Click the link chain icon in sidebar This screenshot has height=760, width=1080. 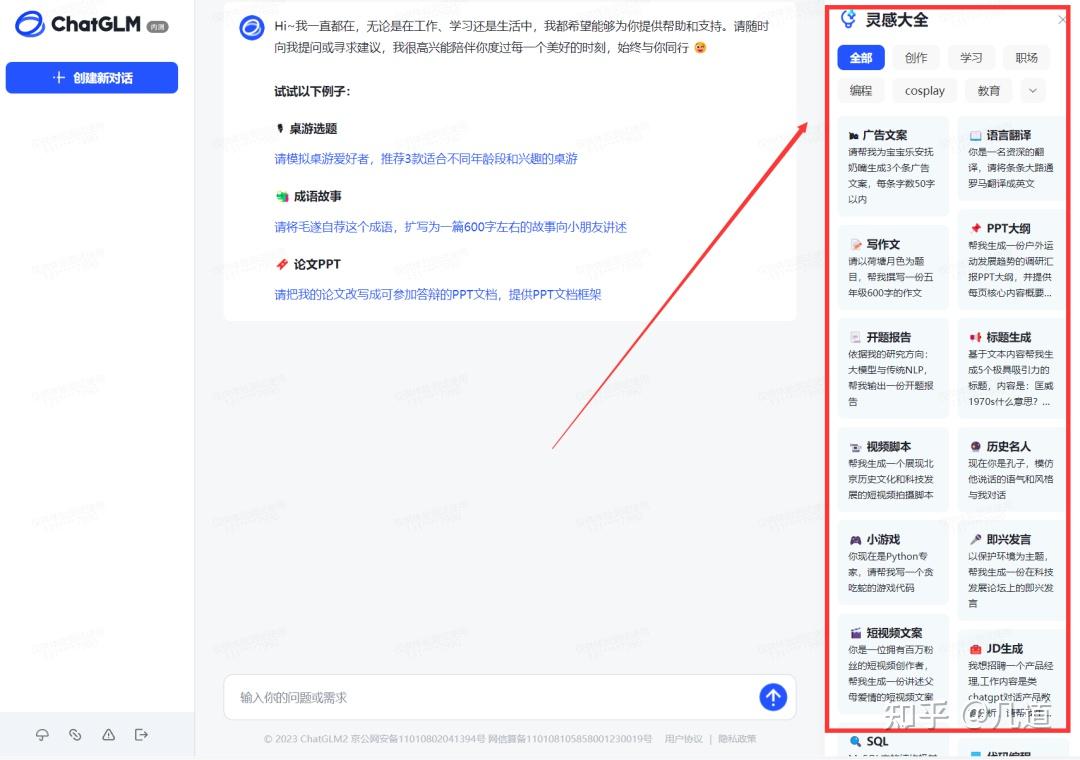tap(75, 735)
